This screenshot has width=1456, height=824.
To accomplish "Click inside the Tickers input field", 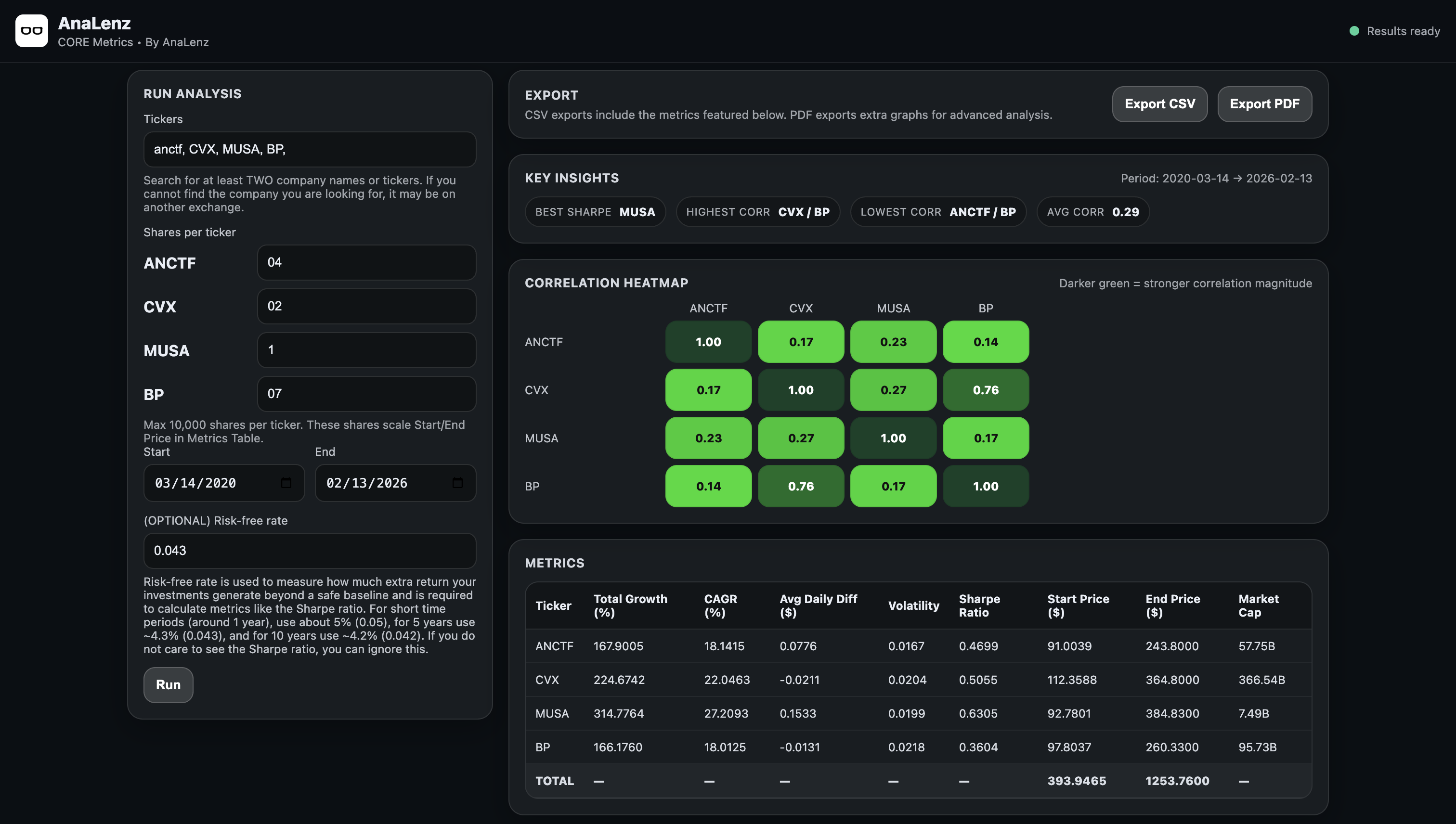I will [x=310, y=149].
